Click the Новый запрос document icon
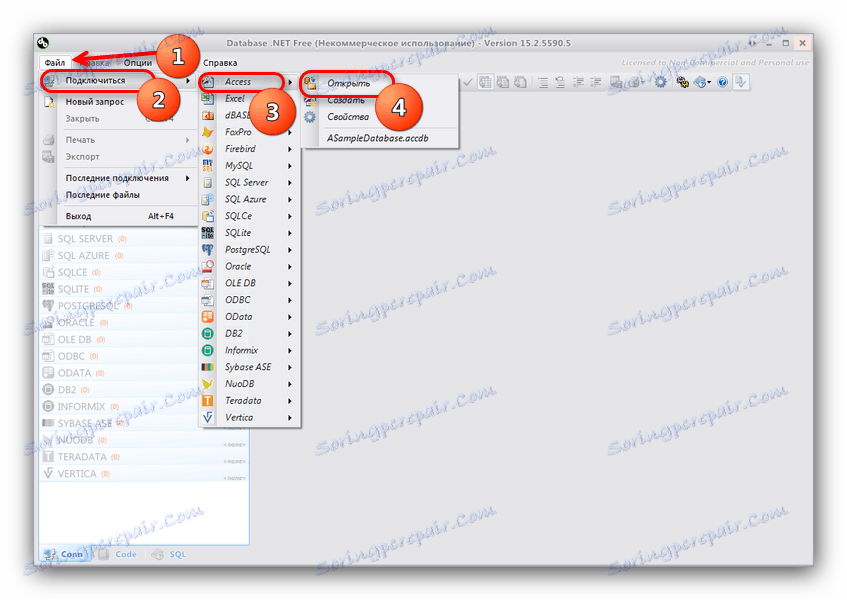The width and height of the screenshot is (847, 600). pyautogui.click(x=49, y=102)
